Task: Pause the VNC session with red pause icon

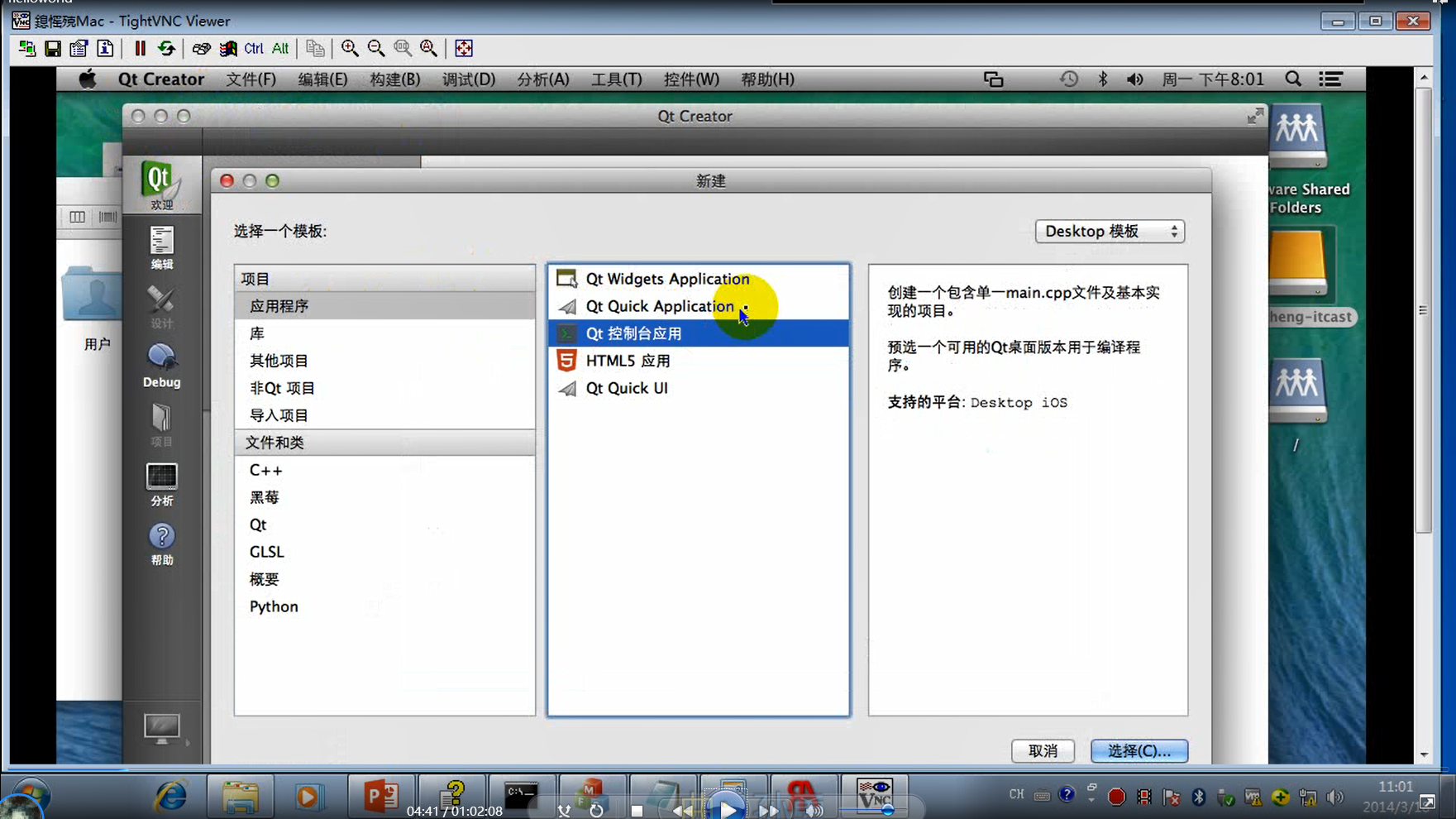Action: click(x=140, y=49)
